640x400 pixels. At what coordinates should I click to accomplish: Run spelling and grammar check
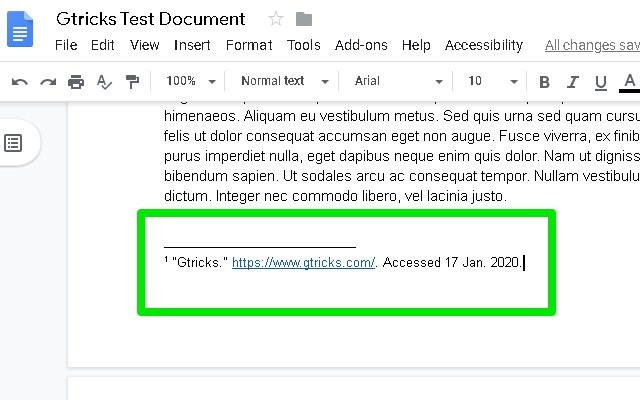point(104,81)
